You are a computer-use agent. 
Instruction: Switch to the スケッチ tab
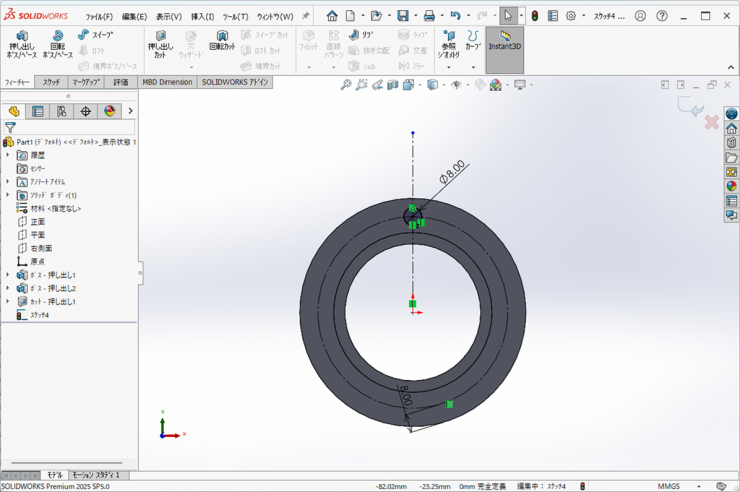(50, 82)
